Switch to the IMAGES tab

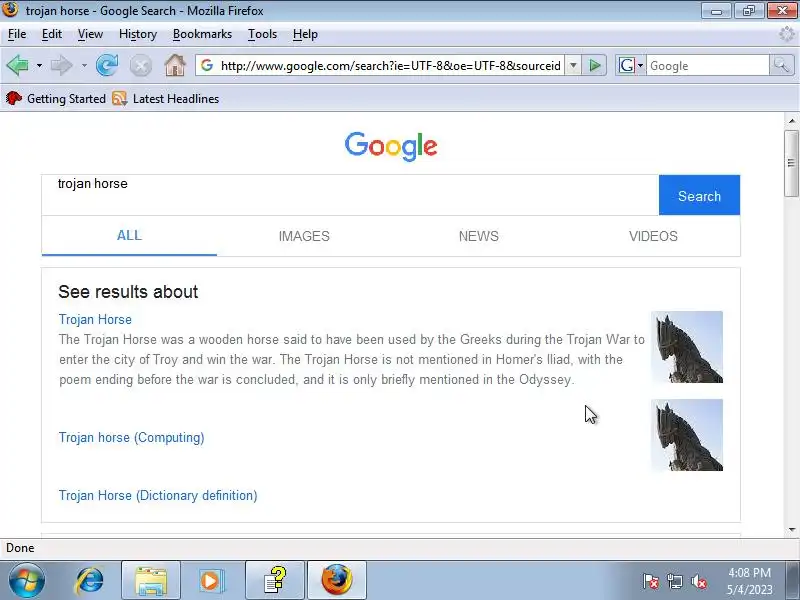click(304, 236)
